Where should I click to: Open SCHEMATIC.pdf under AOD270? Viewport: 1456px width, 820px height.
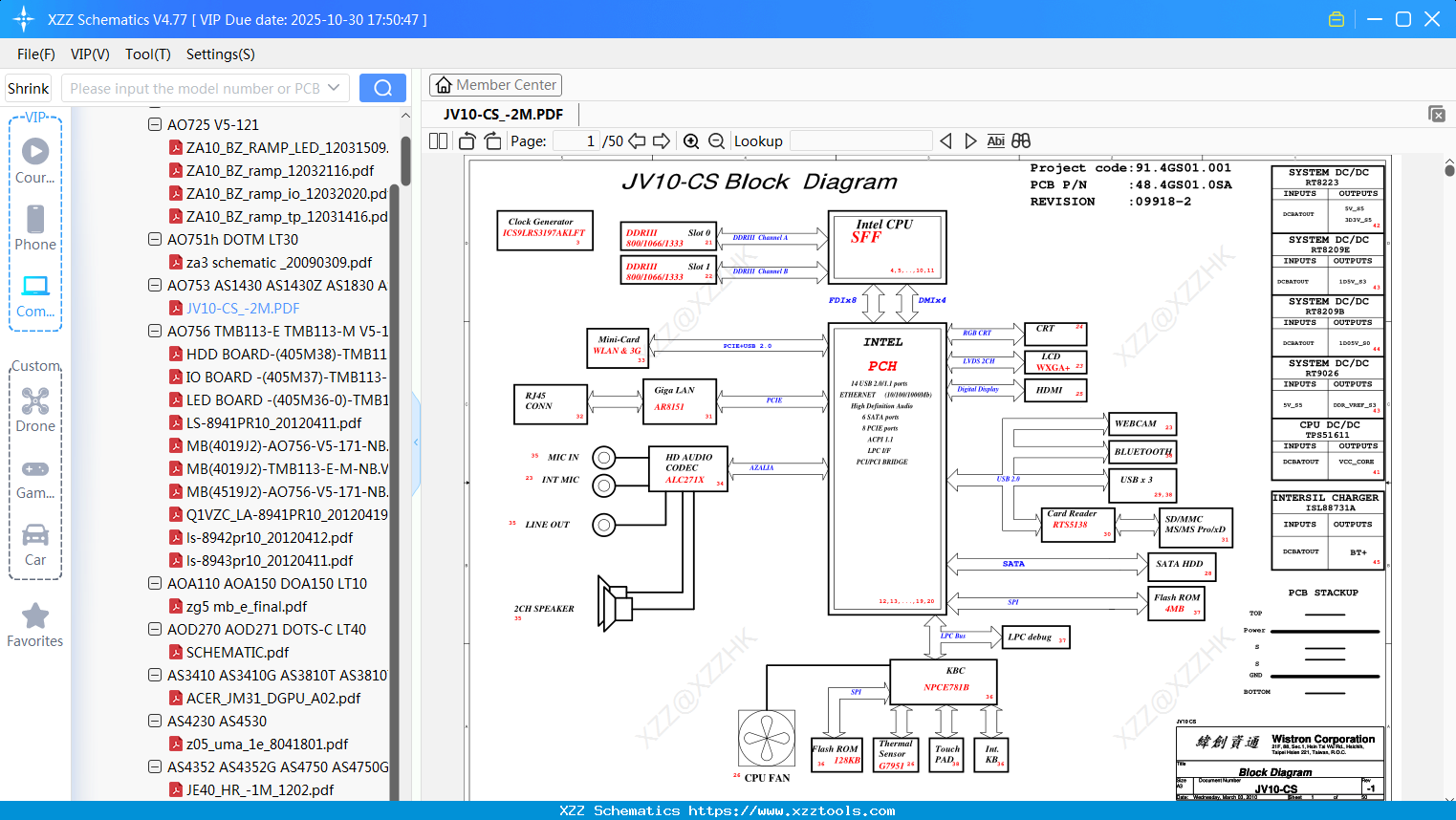point(228,652)
